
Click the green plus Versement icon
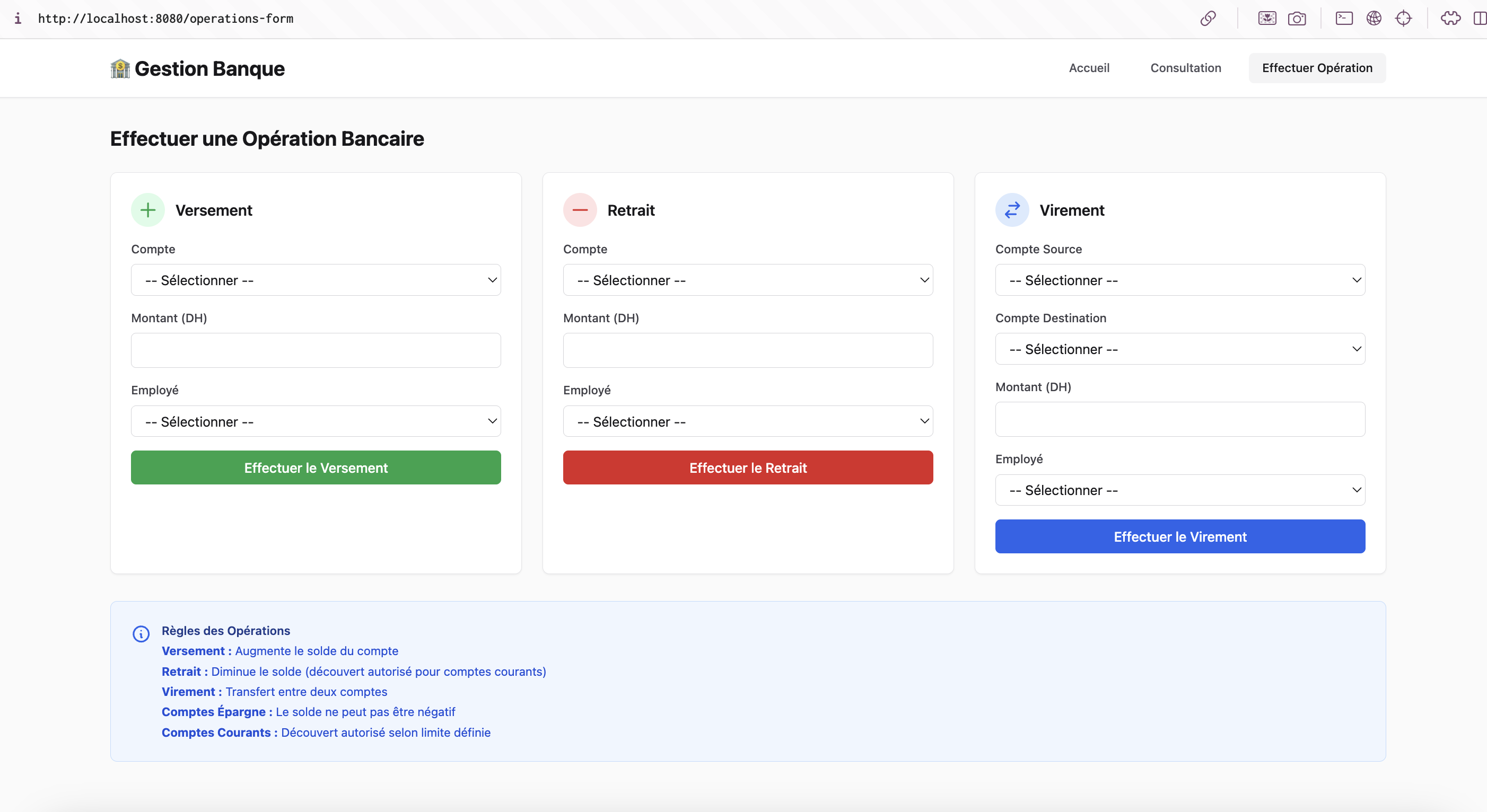click(148, 210)
